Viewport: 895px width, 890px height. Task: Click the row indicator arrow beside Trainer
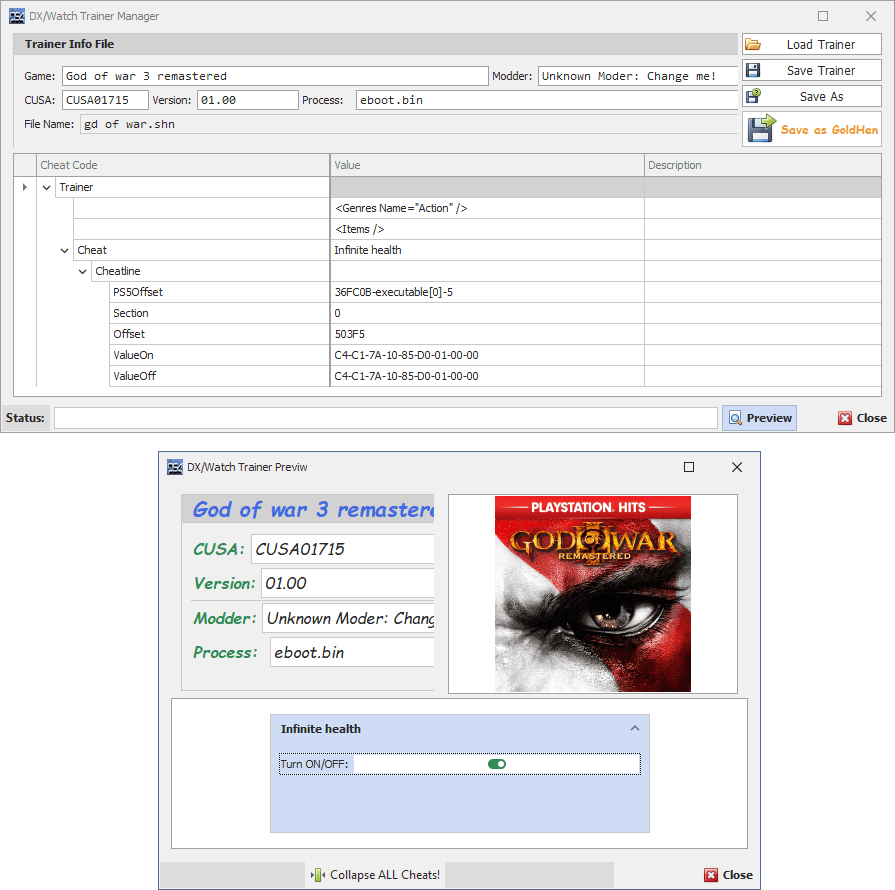[25, 187]
